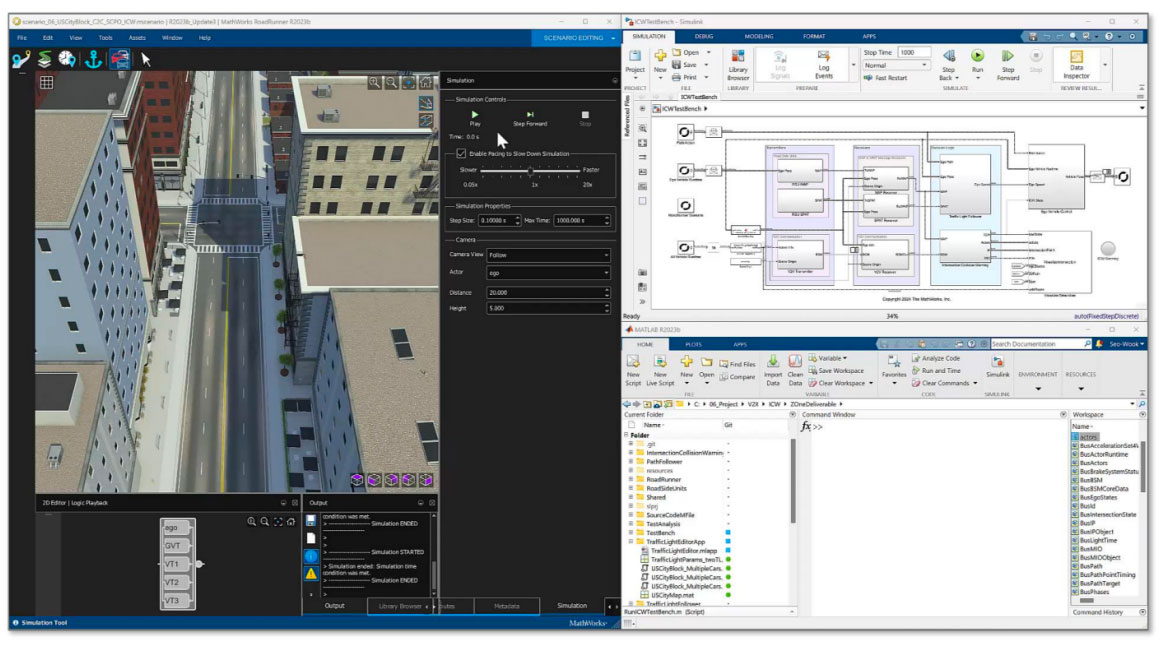This screenshot has height=646, width=1163.
Task: Select the road plan tool in RoadRunner toolbar
Action: tap(21, 59)
